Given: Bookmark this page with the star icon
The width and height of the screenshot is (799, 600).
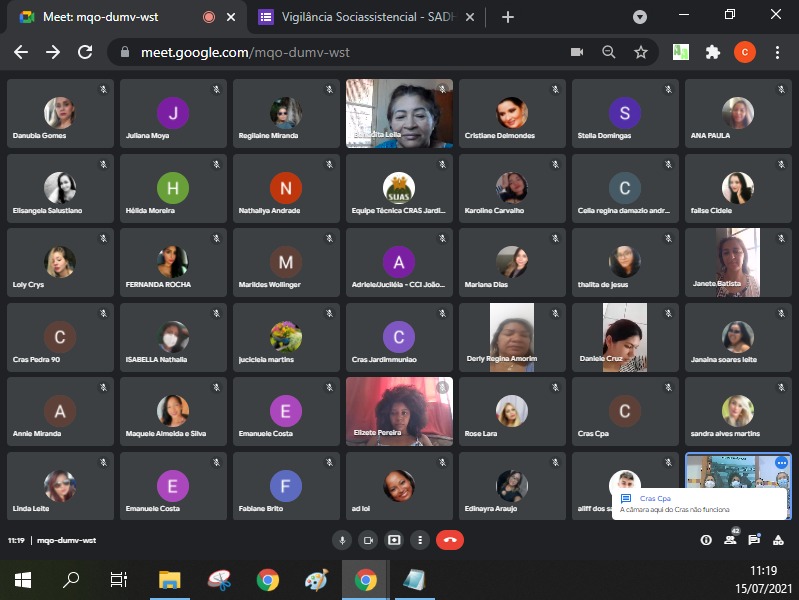Looking at the screenshot, I should [641, 52].
